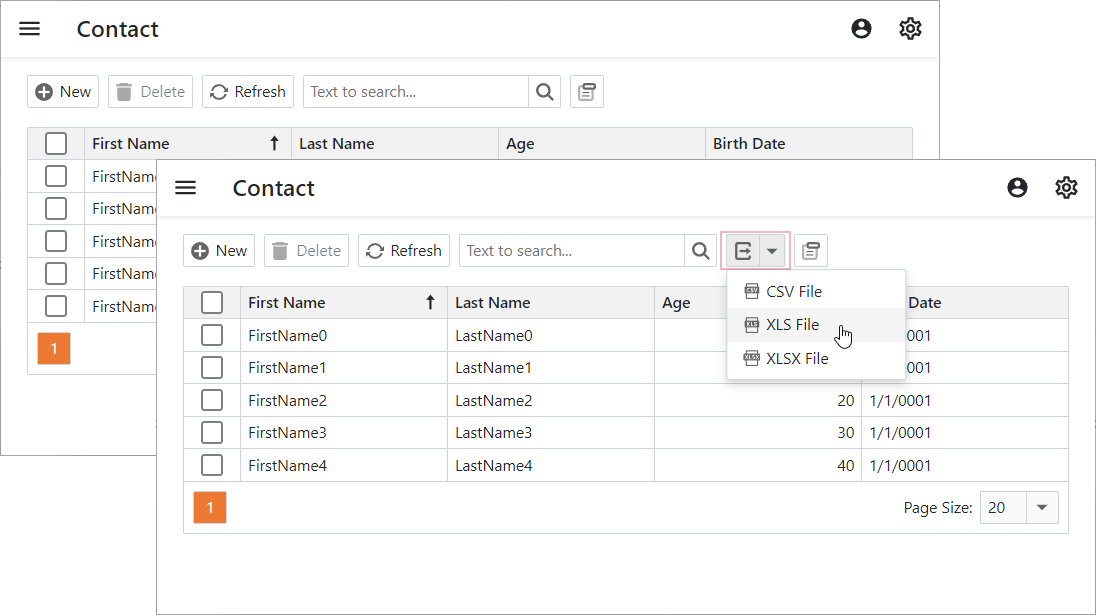Screen dimensions: 1096x615
Task: Select FirstName0 cell in front window
Action: (344, 335)
